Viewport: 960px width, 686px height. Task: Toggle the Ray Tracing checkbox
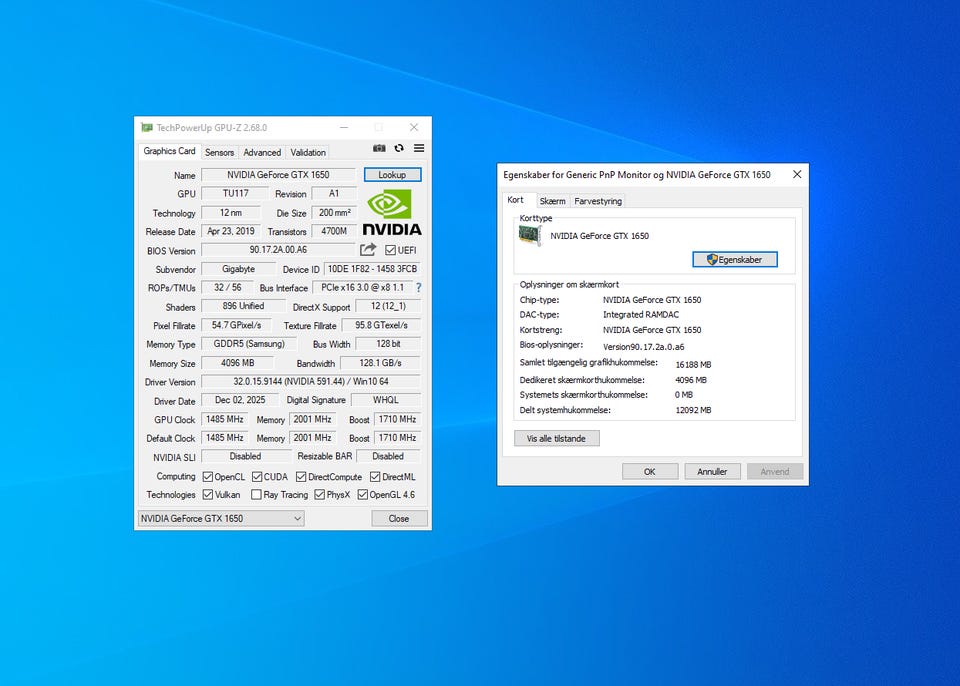[257, 495]
